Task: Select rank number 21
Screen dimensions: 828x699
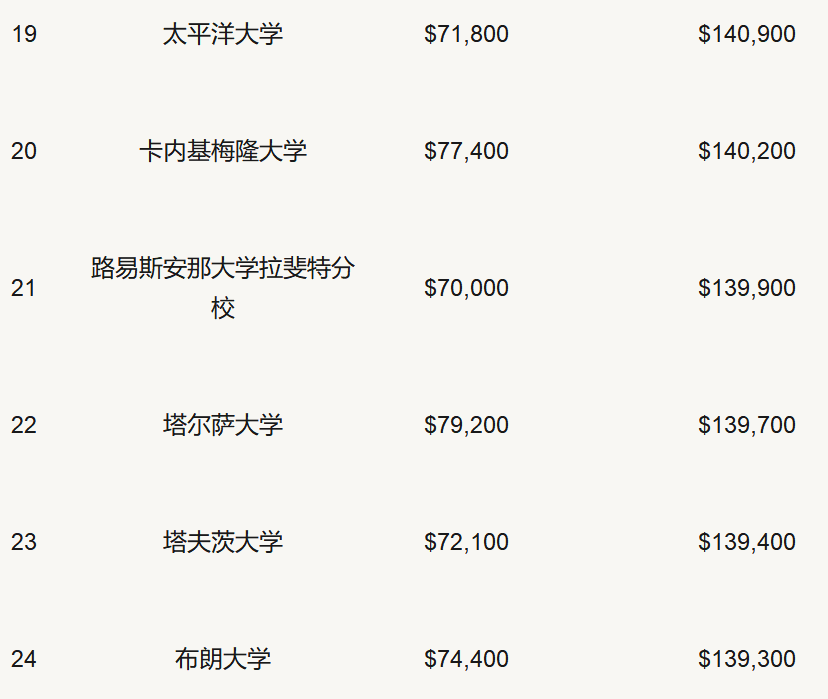Action: coord(24,289)
